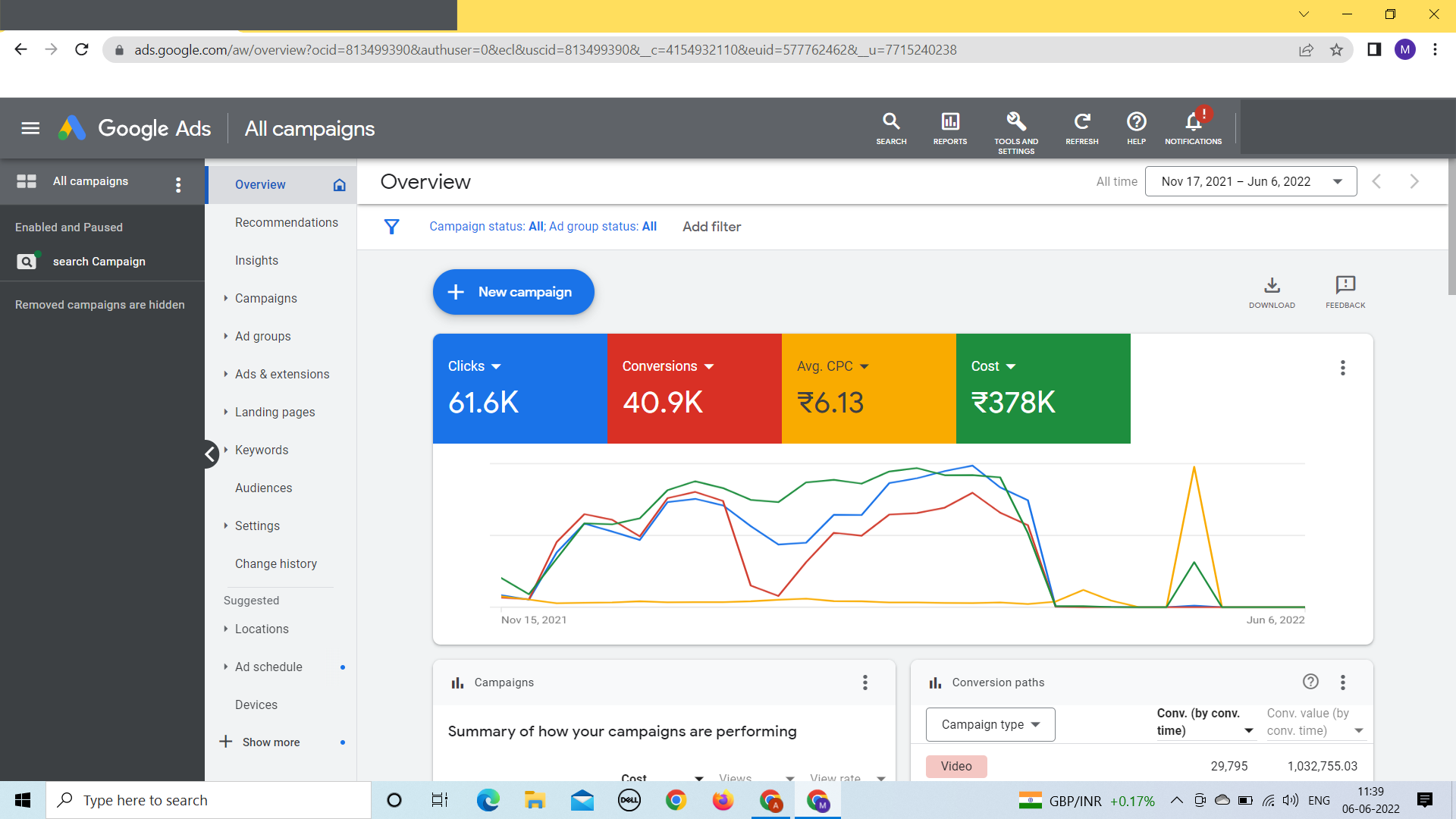The height and width of the screenshot is (819, 1456).
Task: Click the filter funnel icon
Action: tap(391, 227)
